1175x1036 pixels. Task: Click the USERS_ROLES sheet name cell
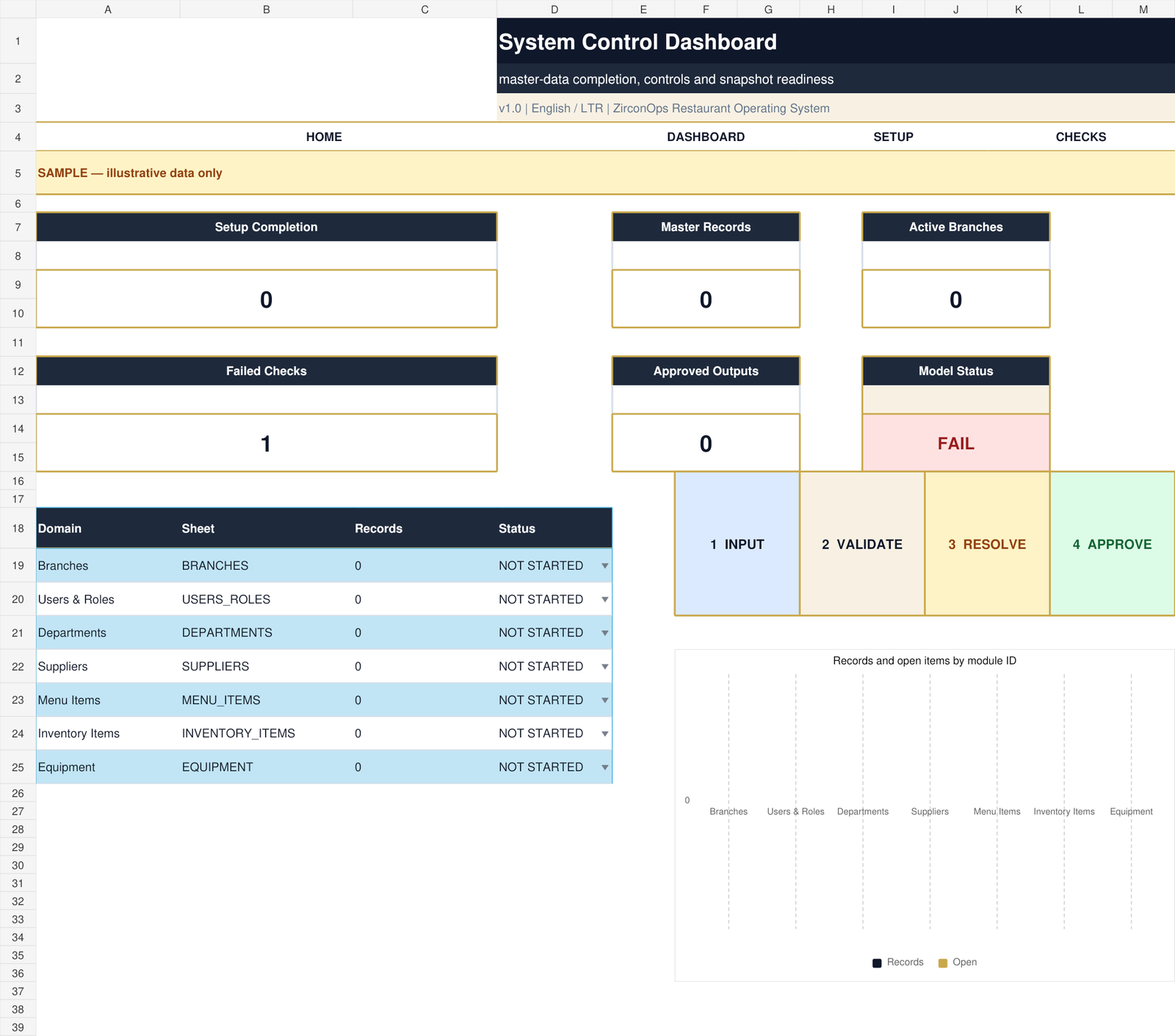click(x=267, y=599)
